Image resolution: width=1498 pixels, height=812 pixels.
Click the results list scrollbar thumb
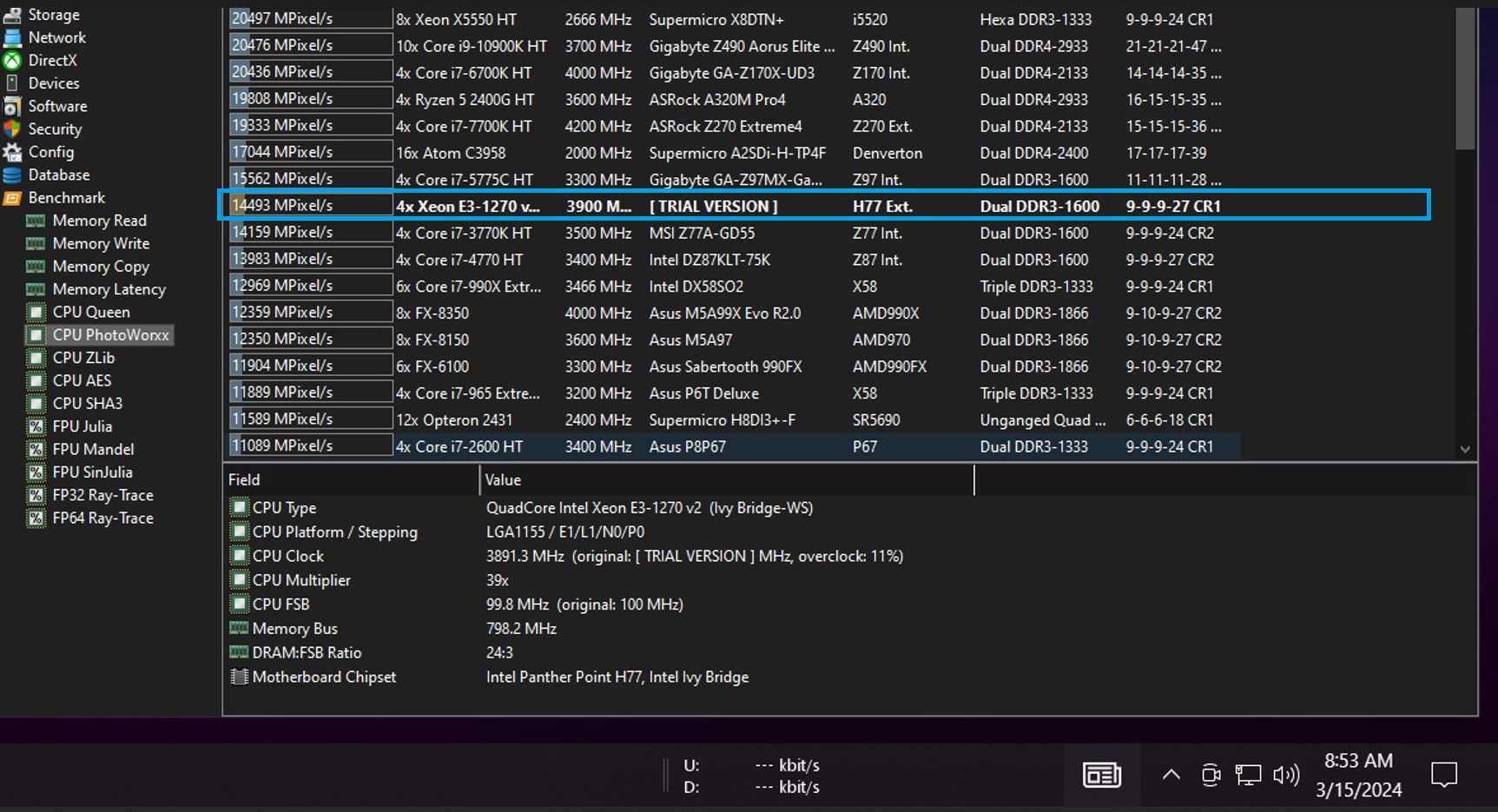(1465, 78)
